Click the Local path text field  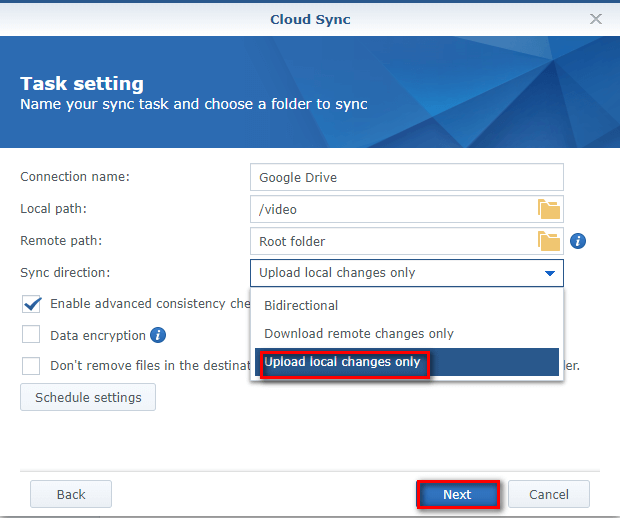392,209
